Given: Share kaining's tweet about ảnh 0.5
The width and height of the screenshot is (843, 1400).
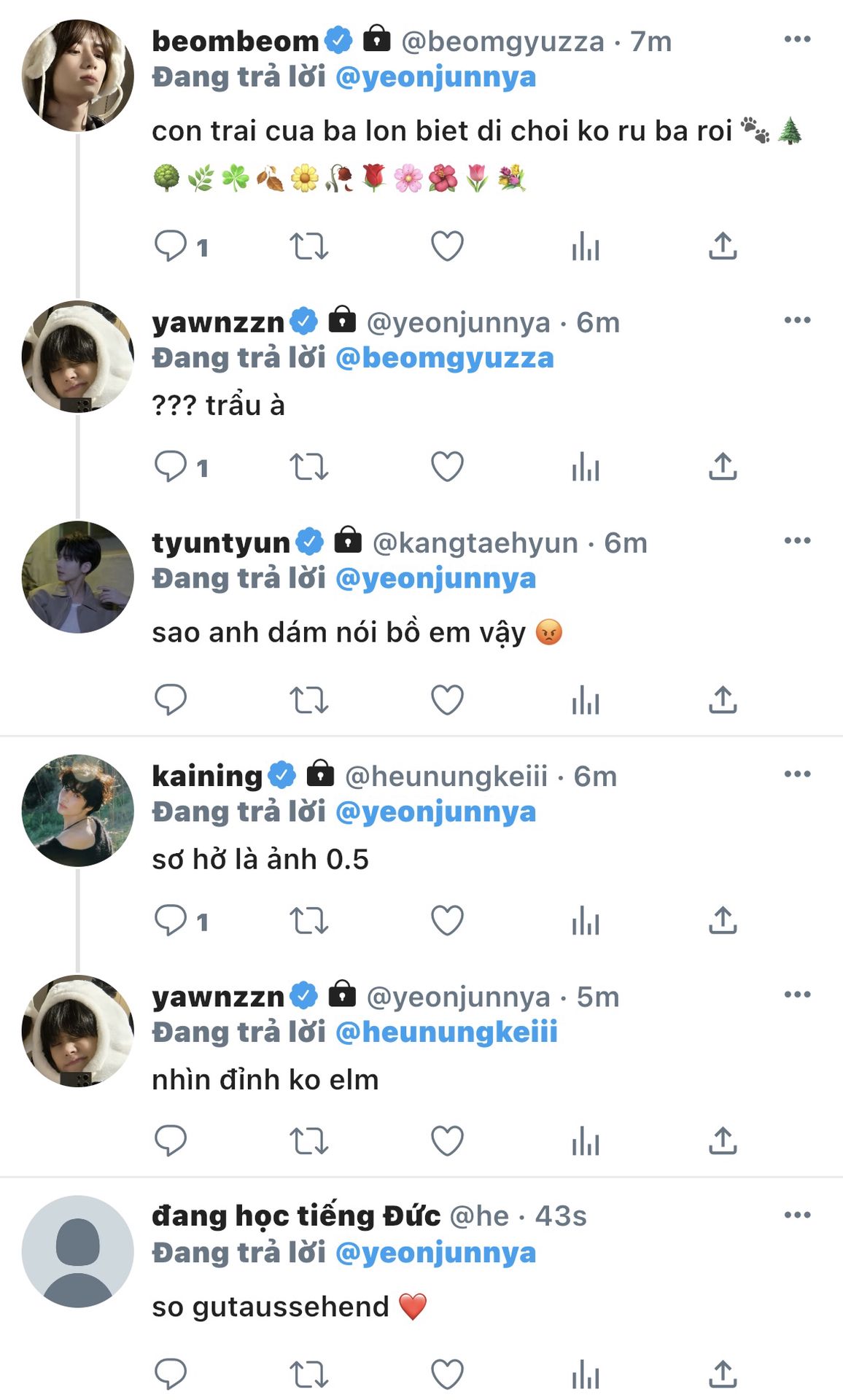Looking at the screenshot, I should (723, 920).
